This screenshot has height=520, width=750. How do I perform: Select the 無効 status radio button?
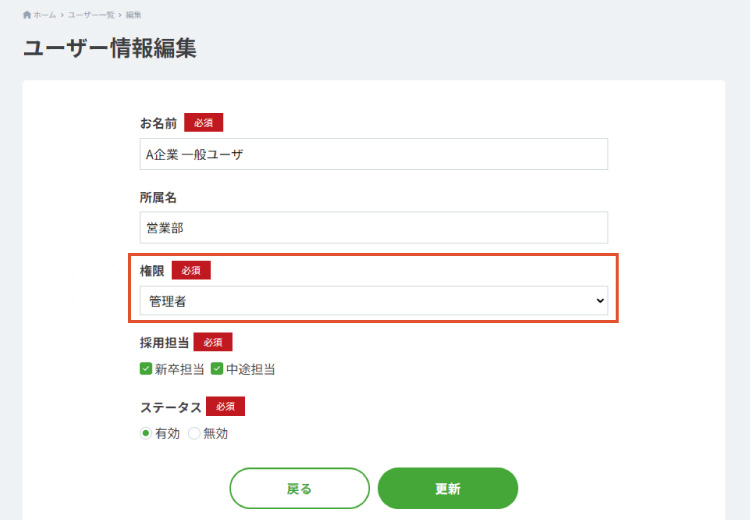194,433
